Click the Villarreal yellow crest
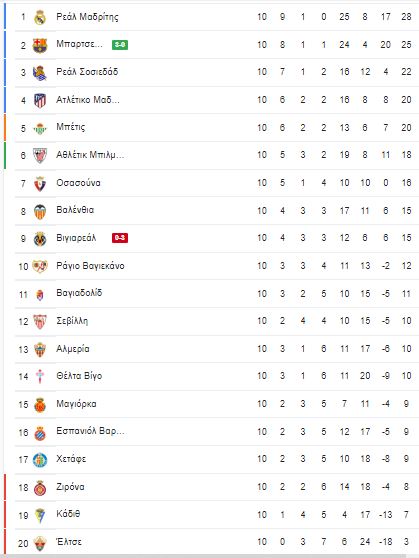The width and height of the screenshot is (419, 558). tap(40, 239)
